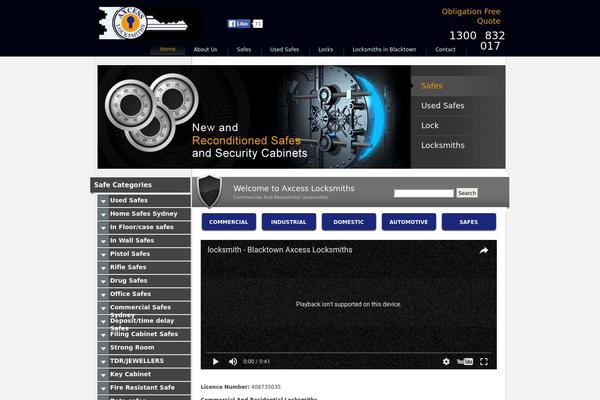600x400 pixels.
Task: Play the locksmith YouTube video
Action: click(215, 361)
